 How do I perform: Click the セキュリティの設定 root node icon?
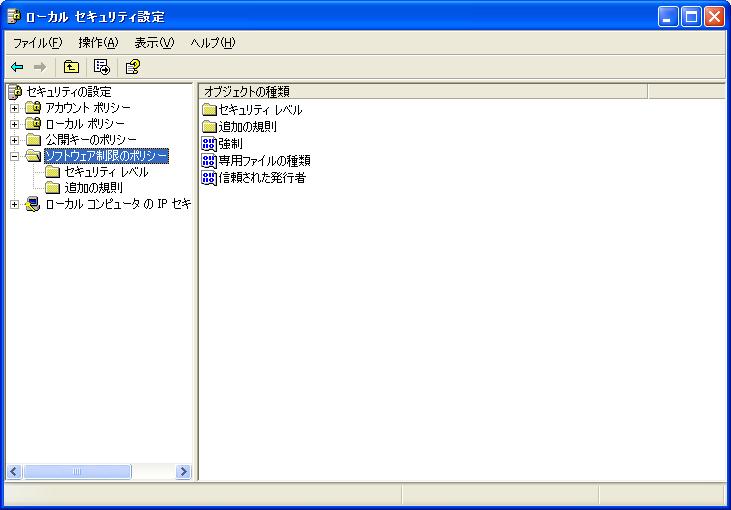coord(15,92)
